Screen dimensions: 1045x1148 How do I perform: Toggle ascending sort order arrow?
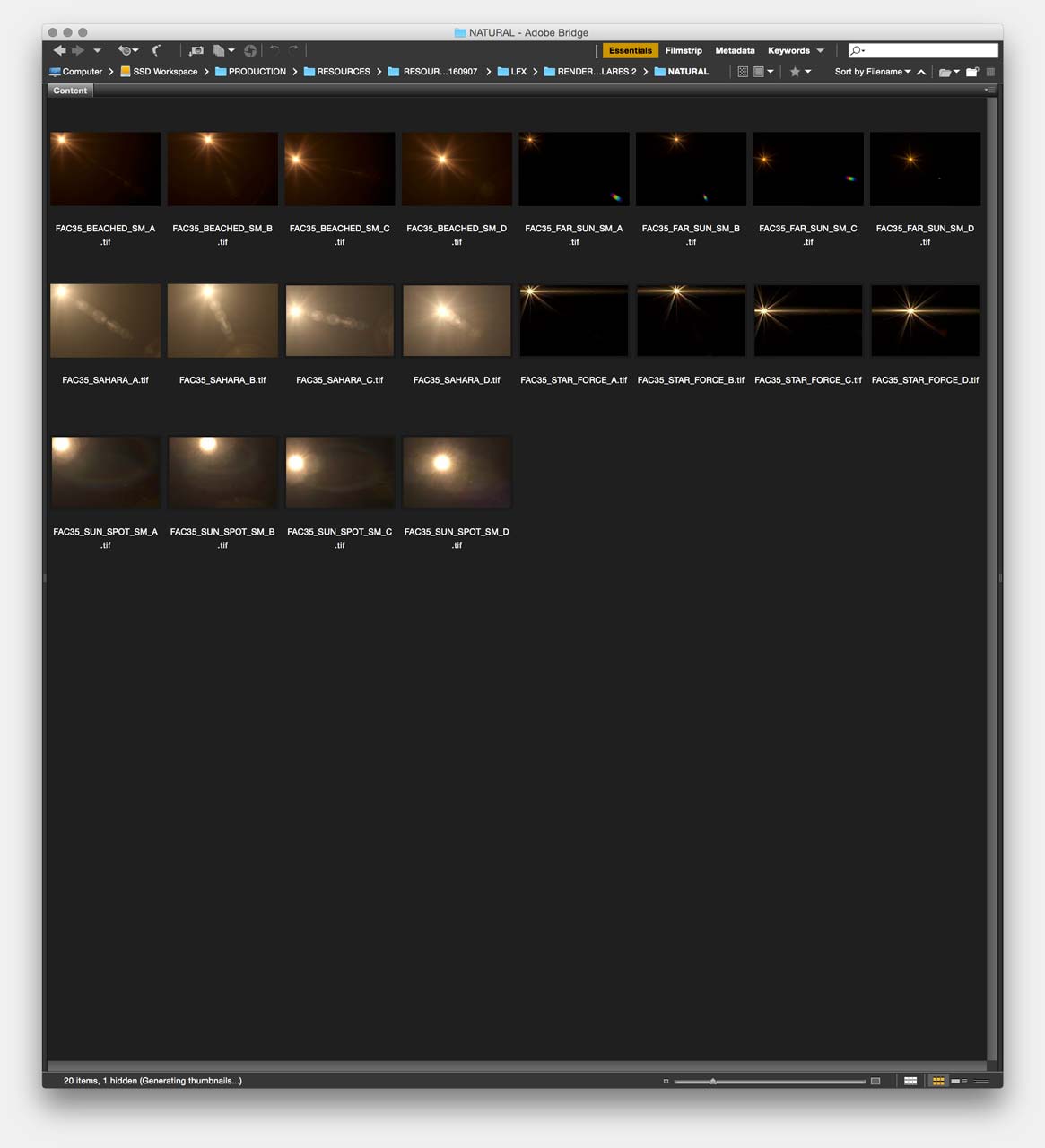[921, 72]
